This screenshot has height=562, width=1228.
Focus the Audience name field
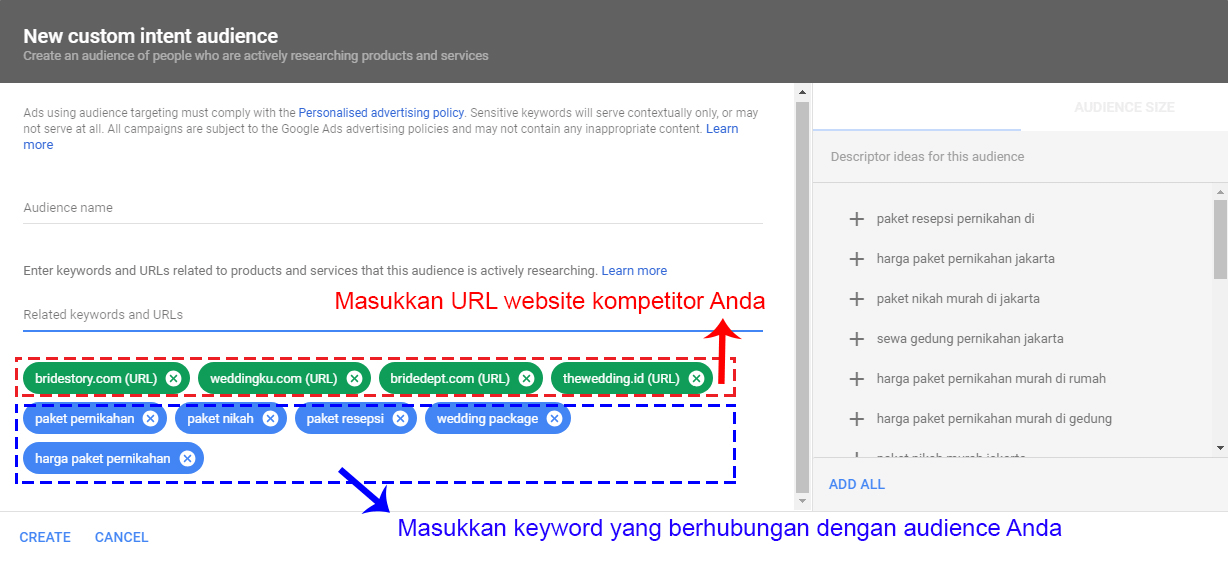point(393,208)
